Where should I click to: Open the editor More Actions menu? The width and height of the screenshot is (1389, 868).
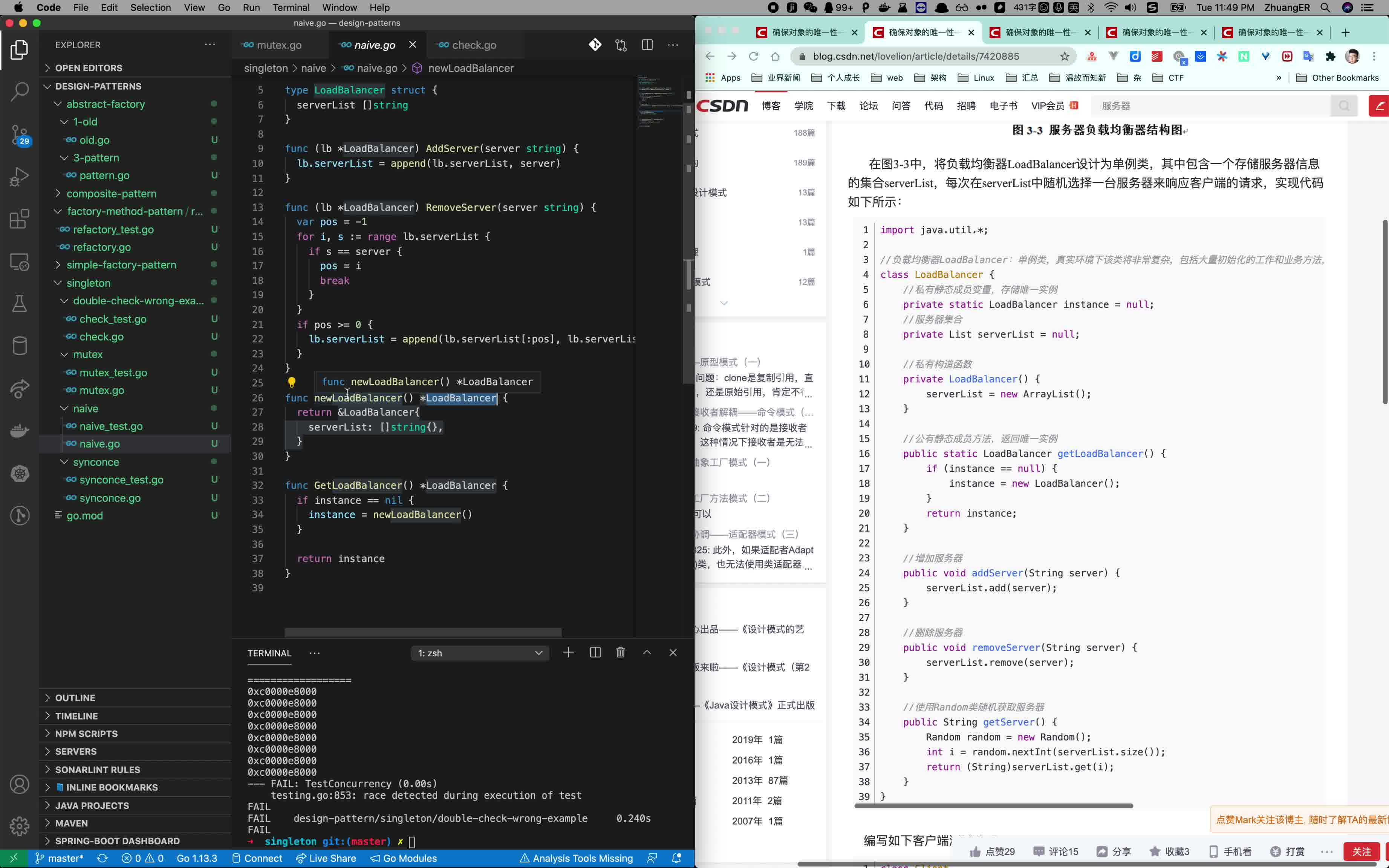(x=673, y=45)
